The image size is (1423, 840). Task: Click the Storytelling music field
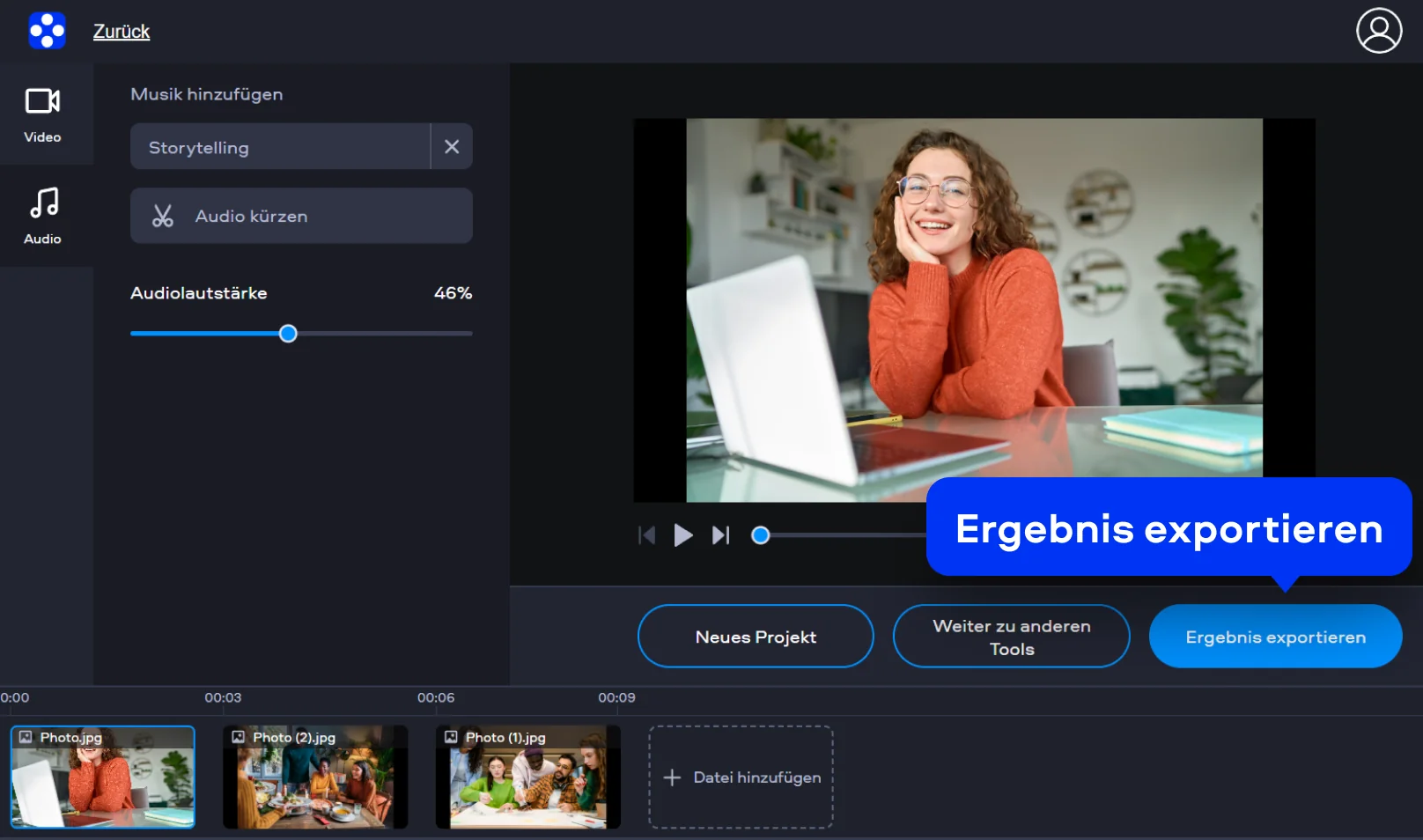click(280, 147)
